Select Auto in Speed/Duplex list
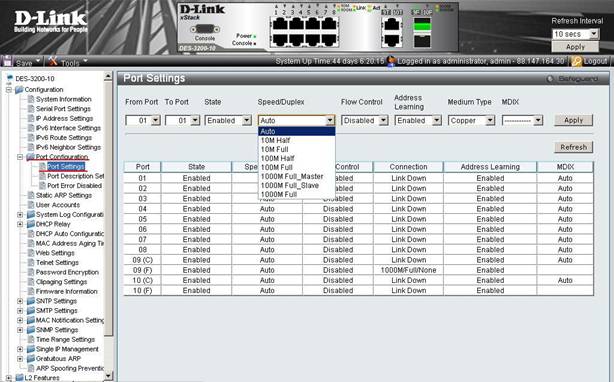This screenshot has height=382, width=614. 296,131
